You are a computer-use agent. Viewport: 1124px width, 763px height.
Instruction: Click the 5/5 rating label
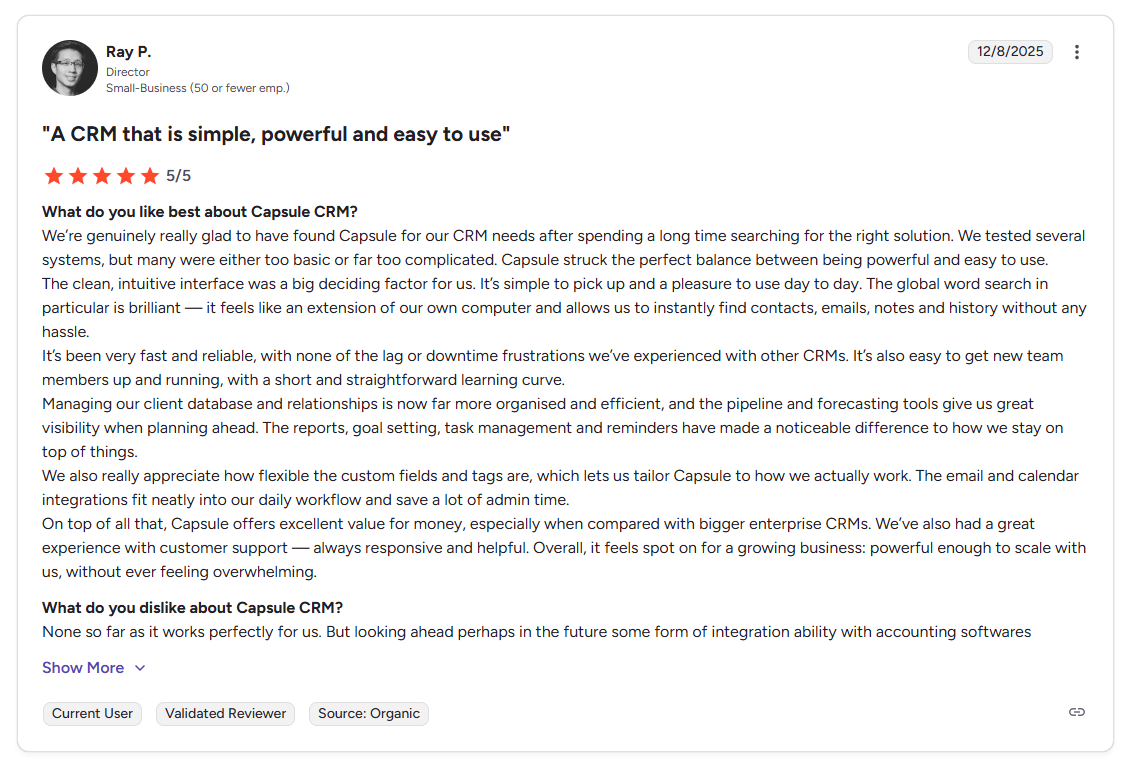pos(176,175)
